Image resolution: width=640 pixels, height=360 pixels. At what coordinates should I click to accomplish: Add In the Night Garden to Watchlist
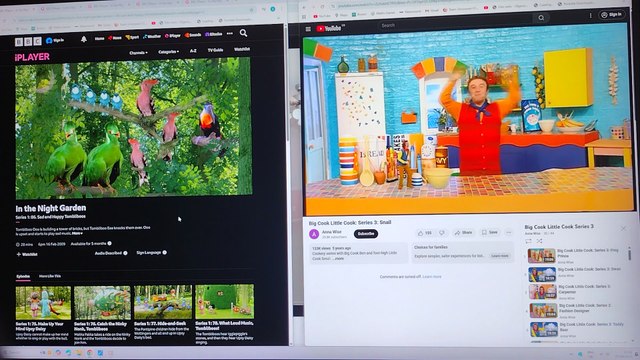click(x=27, y=254)
